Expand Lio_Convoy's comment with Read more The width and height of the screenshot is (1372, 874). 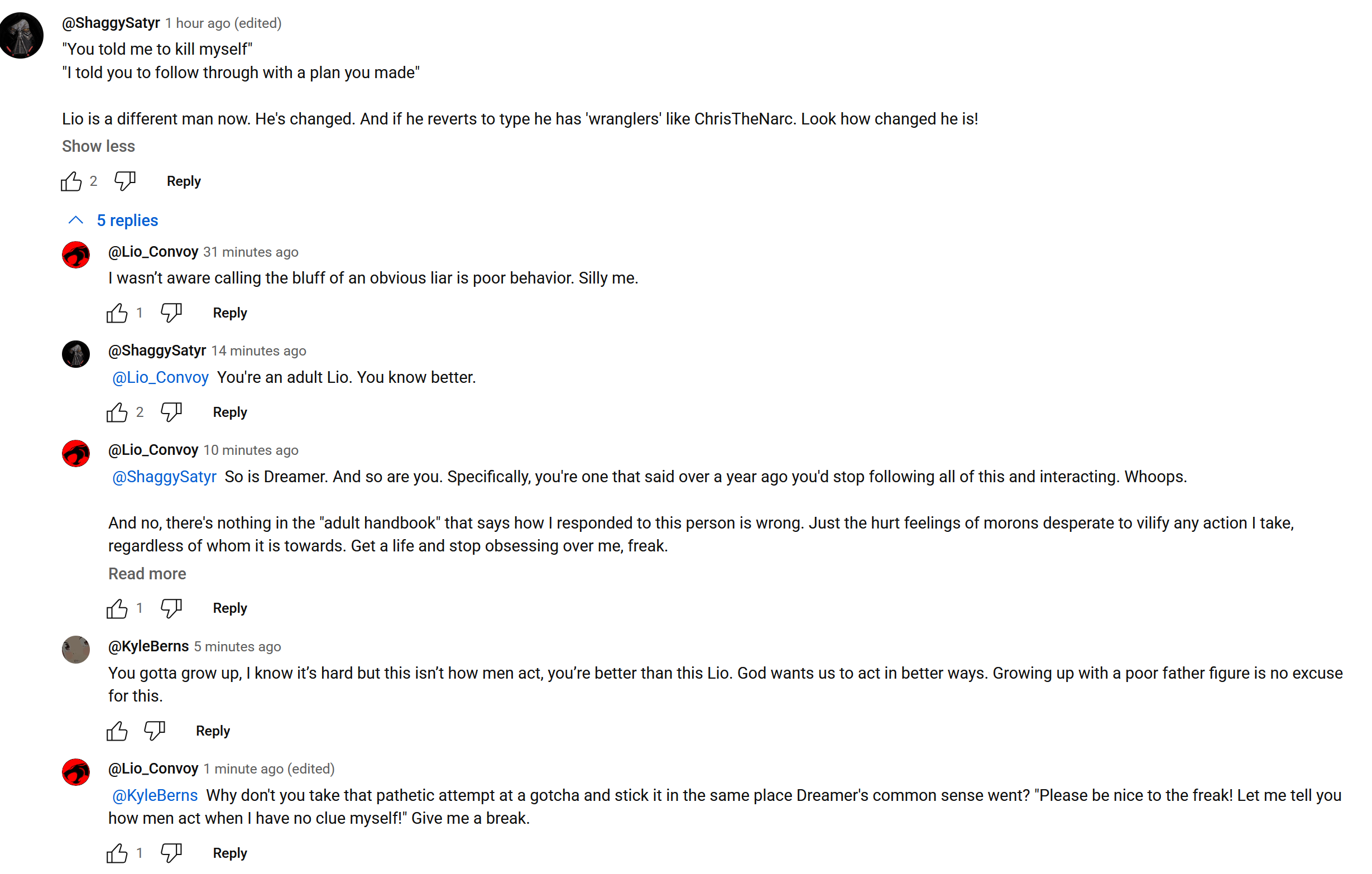point(147,574)
